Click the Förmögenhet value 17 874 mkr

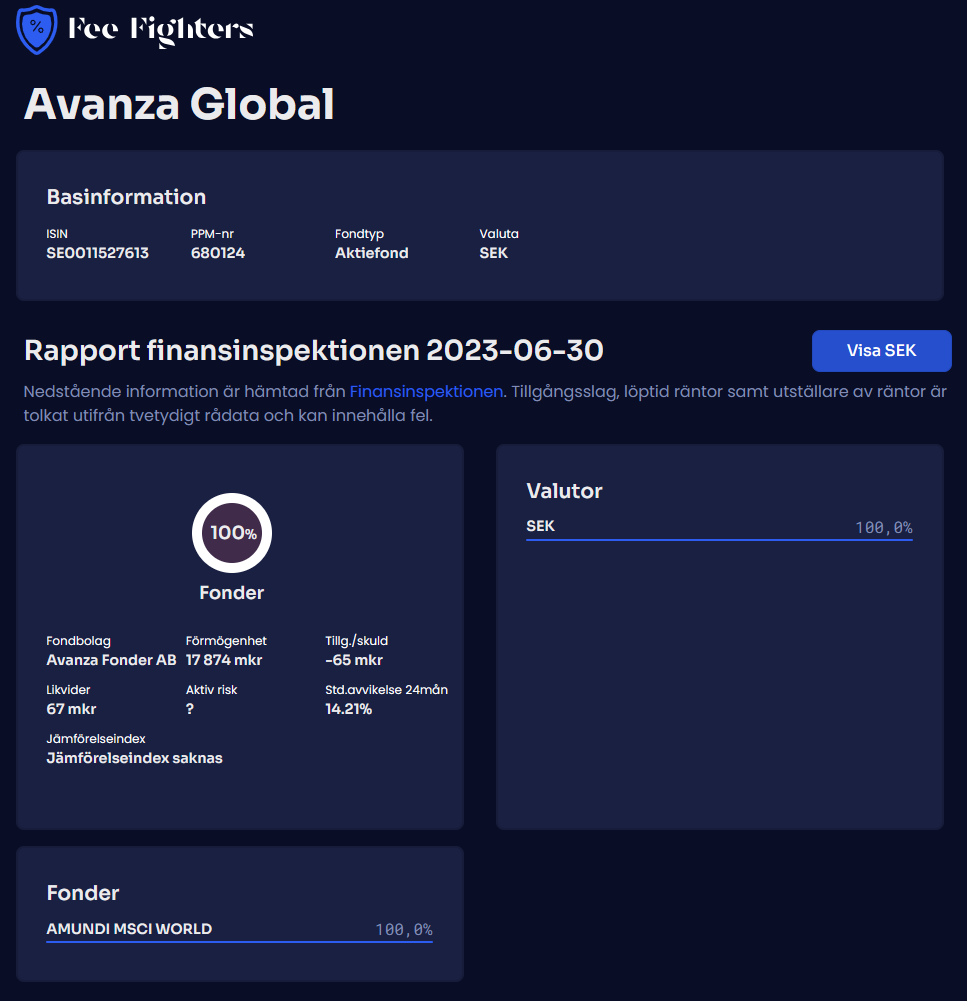224,660
